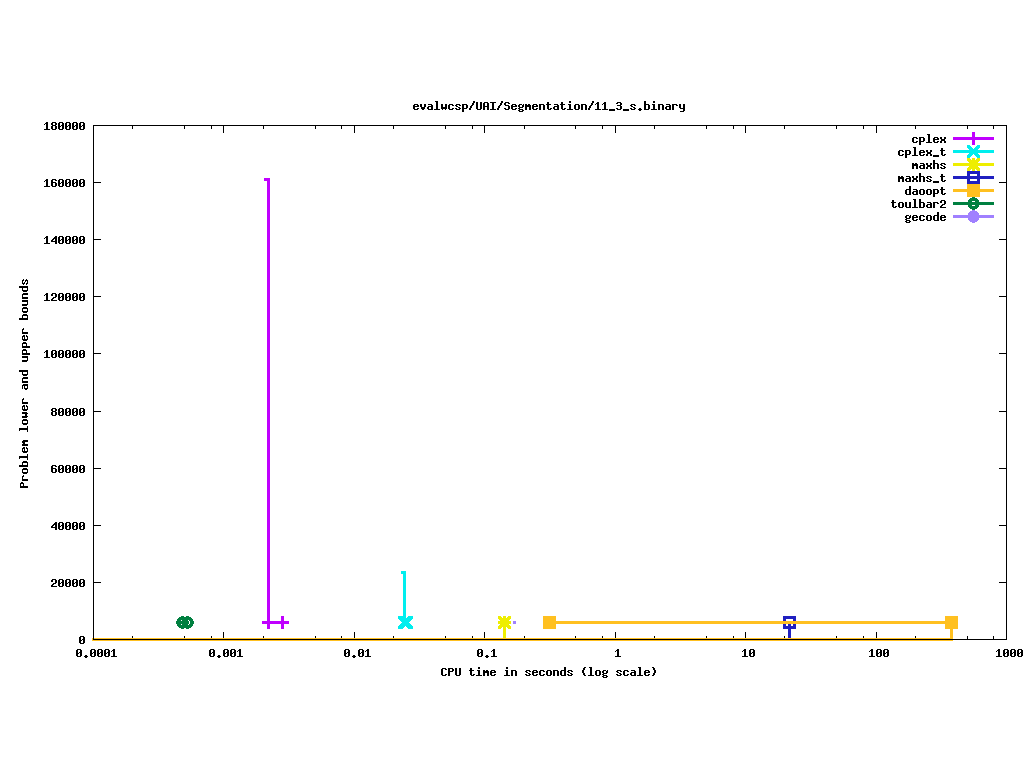The height and width of the screenshot is (768, 1024).
Task: Click the chart title 11_3_s.binary
Action: pyautogui.click(x=548, y=106)
